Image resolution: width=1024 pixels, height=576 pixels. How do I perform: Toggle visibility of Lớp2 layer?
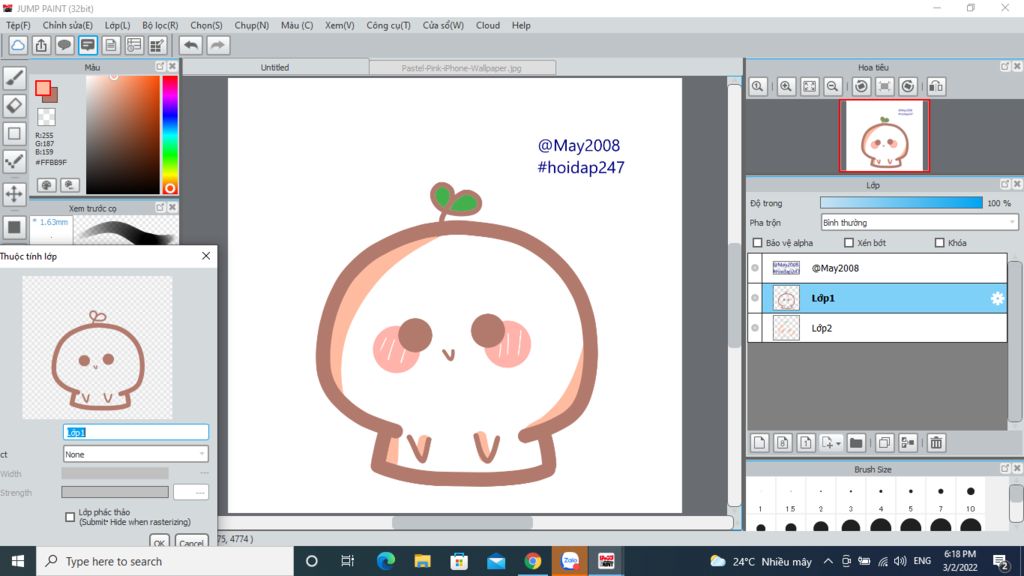755,328
